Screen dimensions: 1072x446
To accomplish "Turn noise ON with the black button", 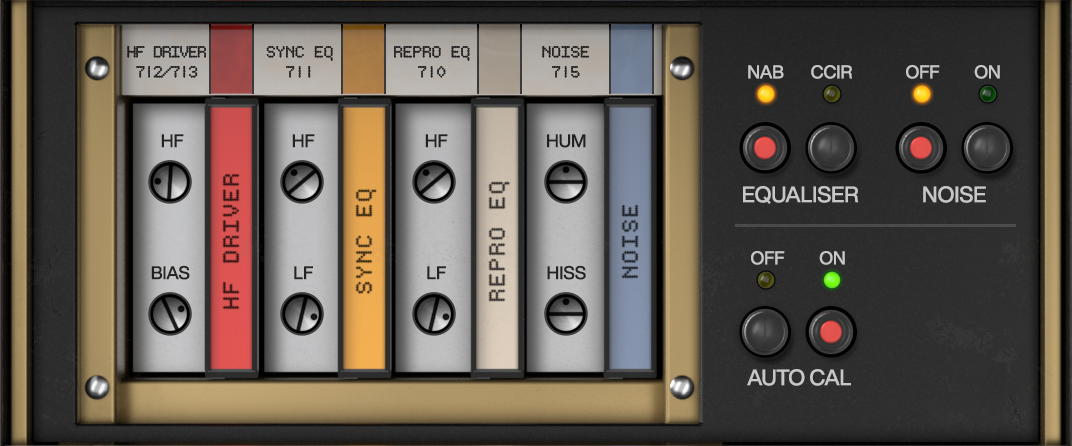I will [987, 147].
